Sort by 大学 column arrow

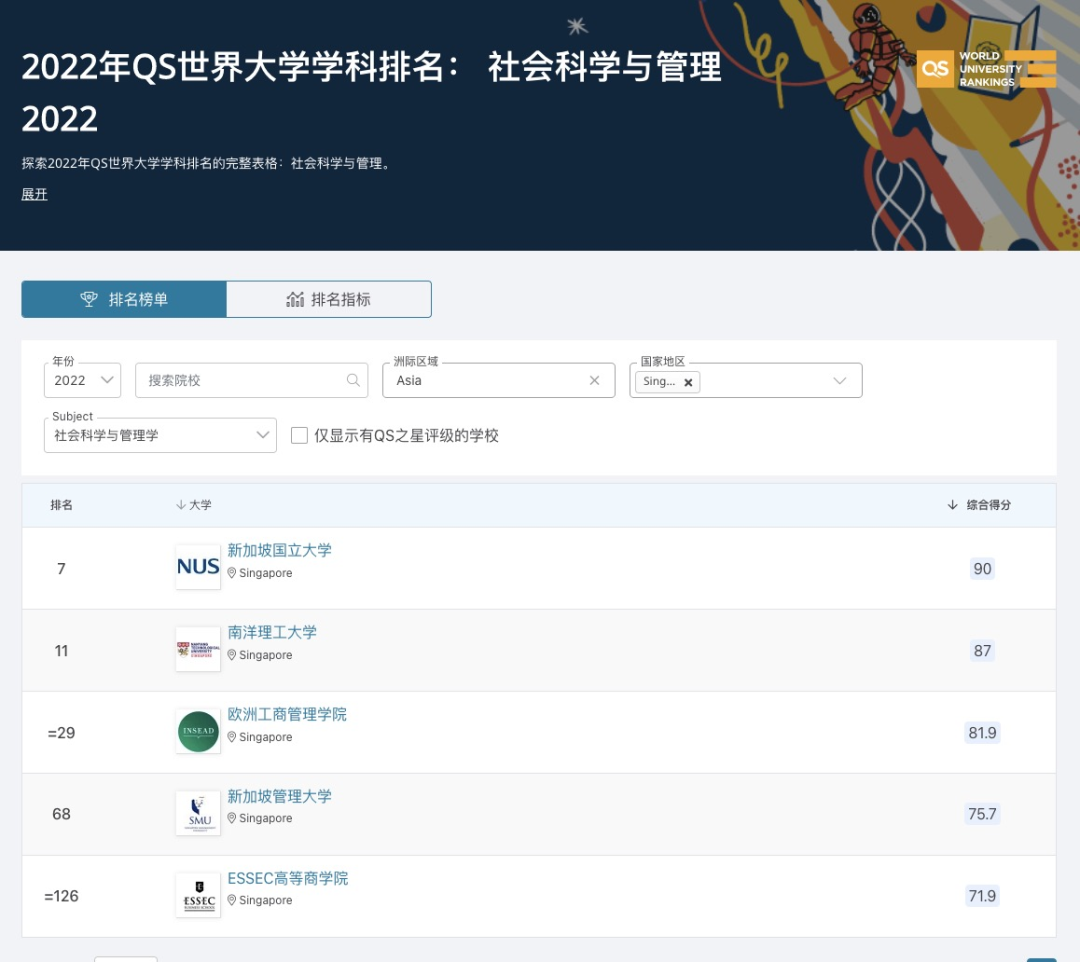point(180,505)
